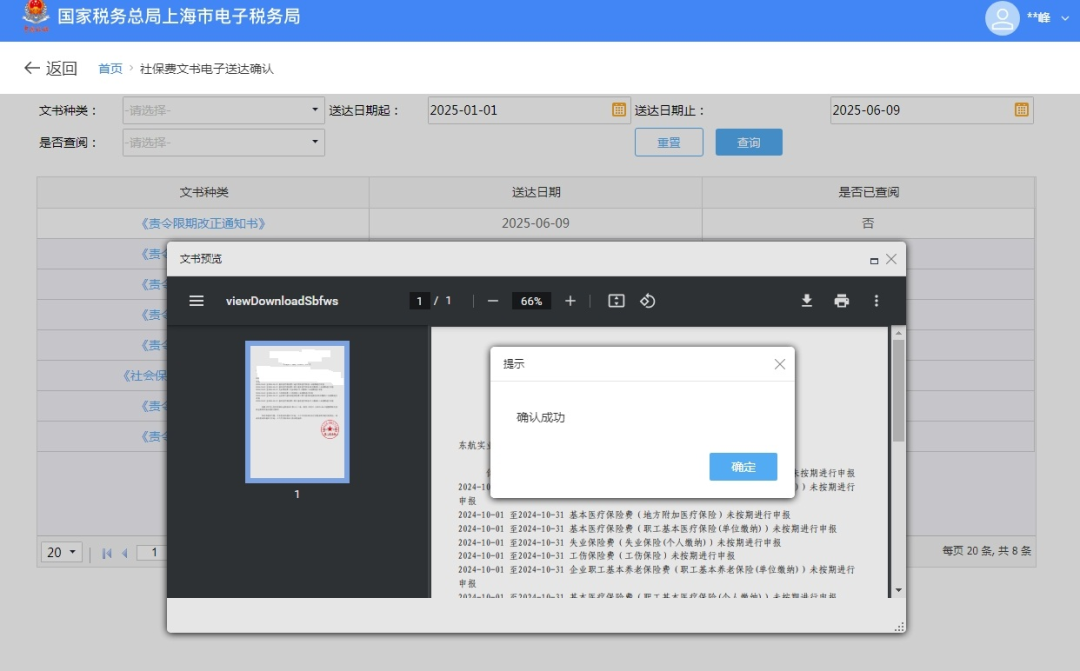Close the 提示 dialog with X

(780, 364)
